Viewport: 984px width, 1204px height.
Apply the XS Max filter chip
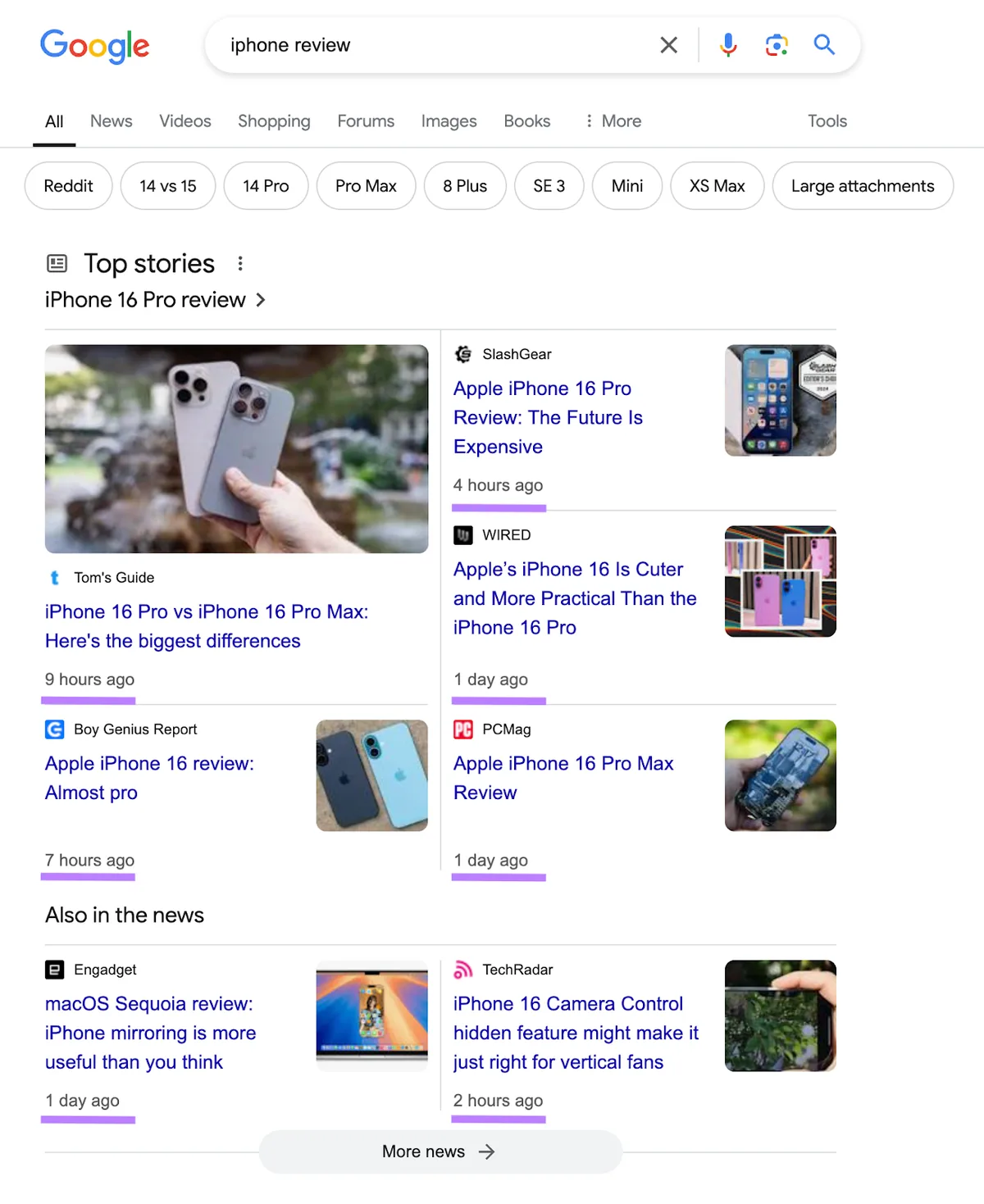(x=717, y=186)
